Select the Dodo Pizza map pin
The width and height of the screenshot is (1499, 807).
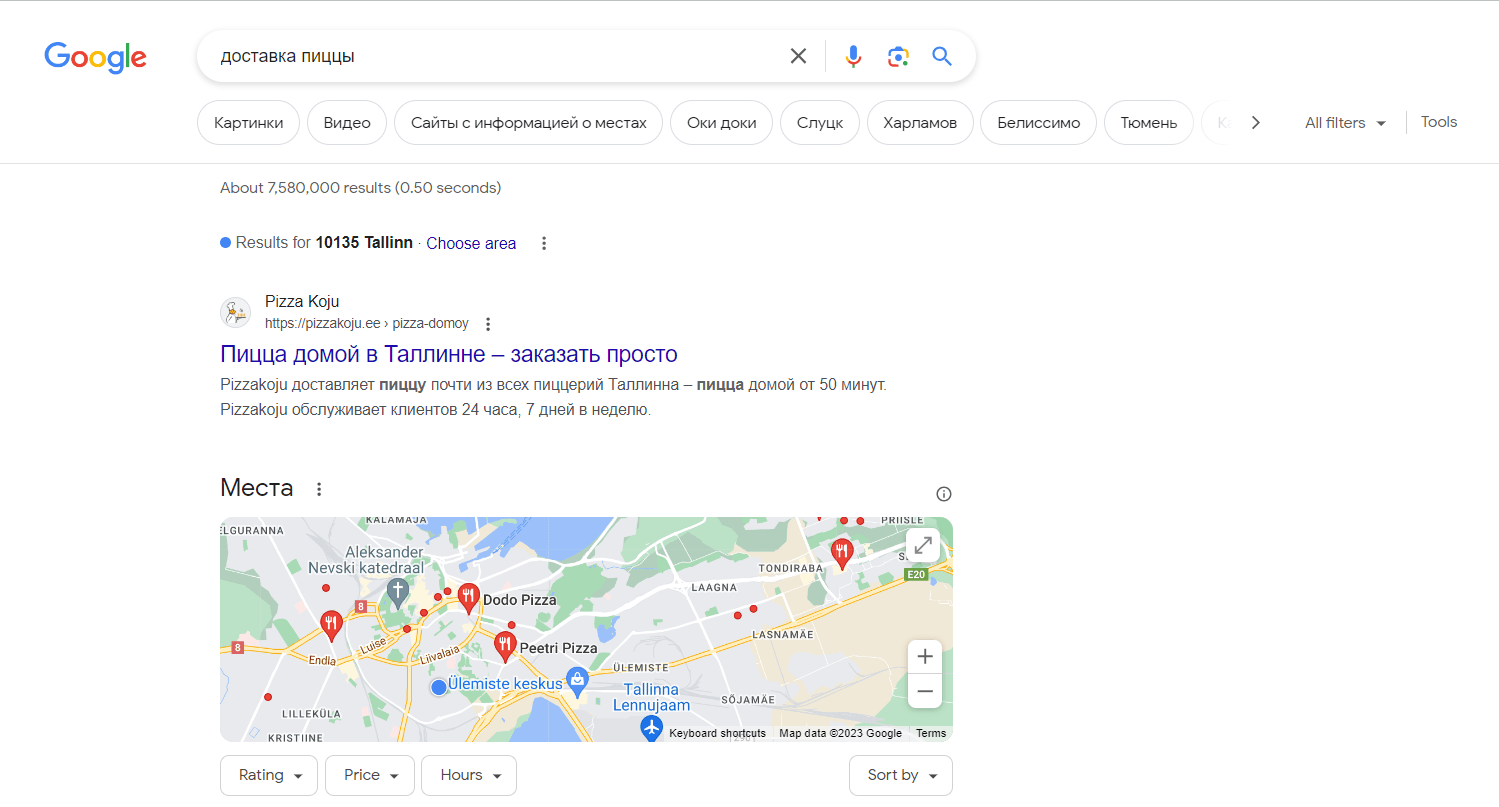point(467,598)
